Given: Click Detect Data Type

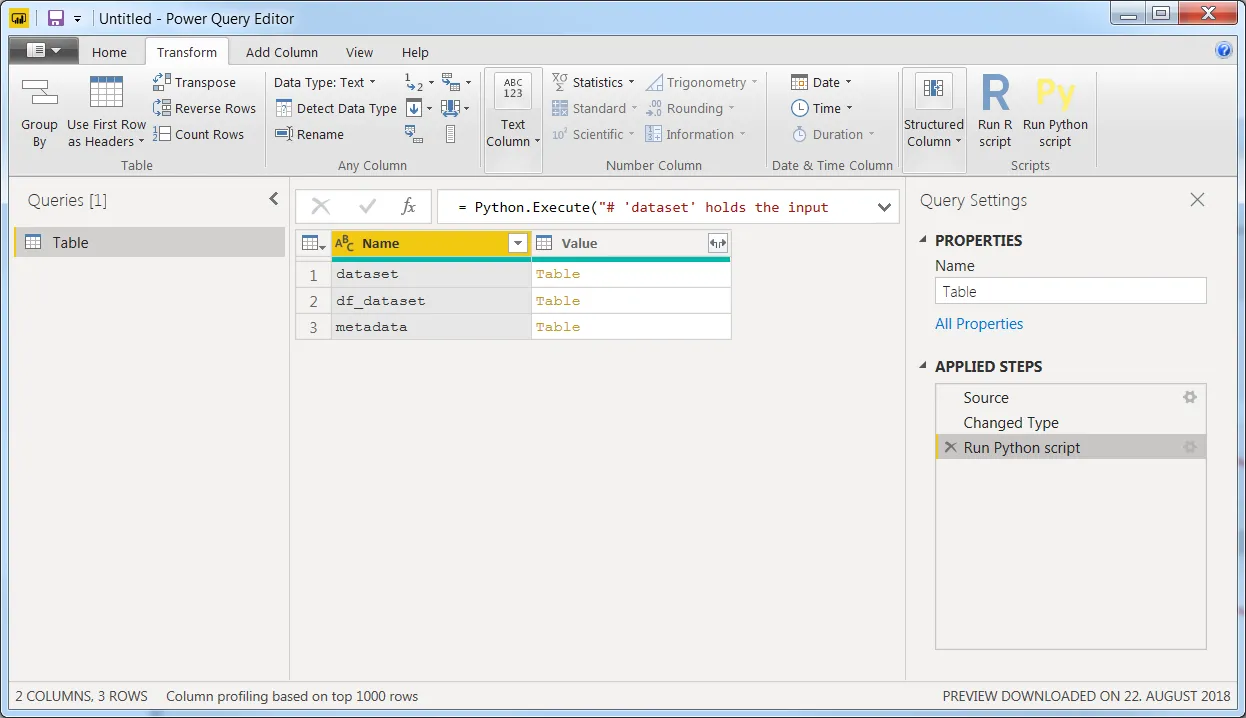Looking at the screenshot, I should (x=335, y=108).
